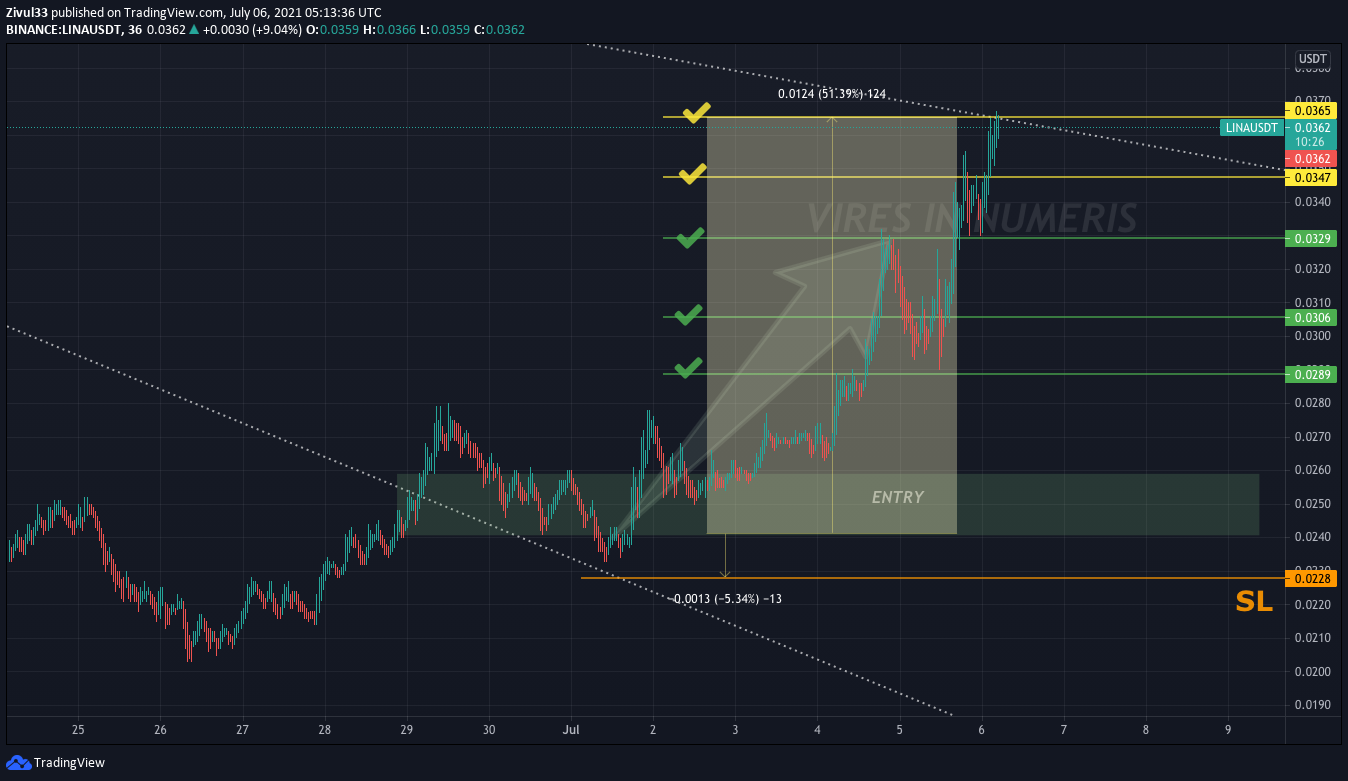This screenshot has height=781, width=1348.
Task: Click the red 0.0362 price label
Action: [1309, 159]
